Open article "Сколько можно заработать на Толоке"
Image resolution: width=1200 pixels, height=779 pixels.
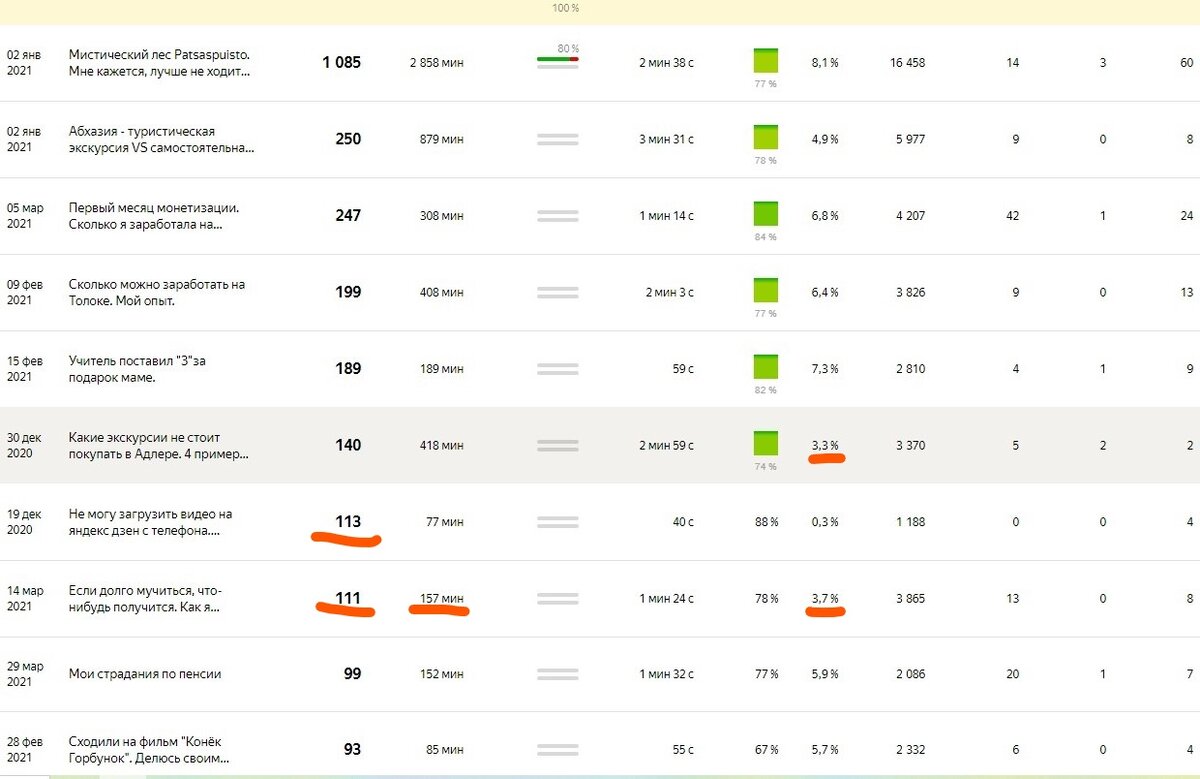click(x=157, y=292)
